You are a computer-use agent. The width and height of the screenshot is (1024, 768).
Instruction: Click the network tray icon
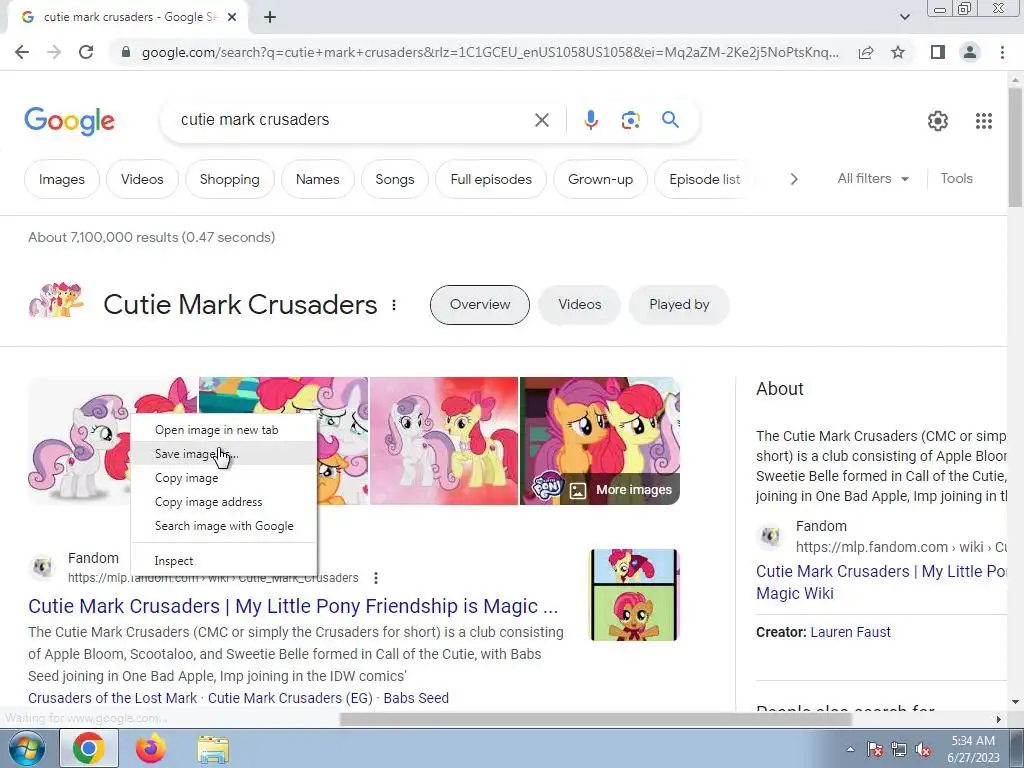(899, 750)
